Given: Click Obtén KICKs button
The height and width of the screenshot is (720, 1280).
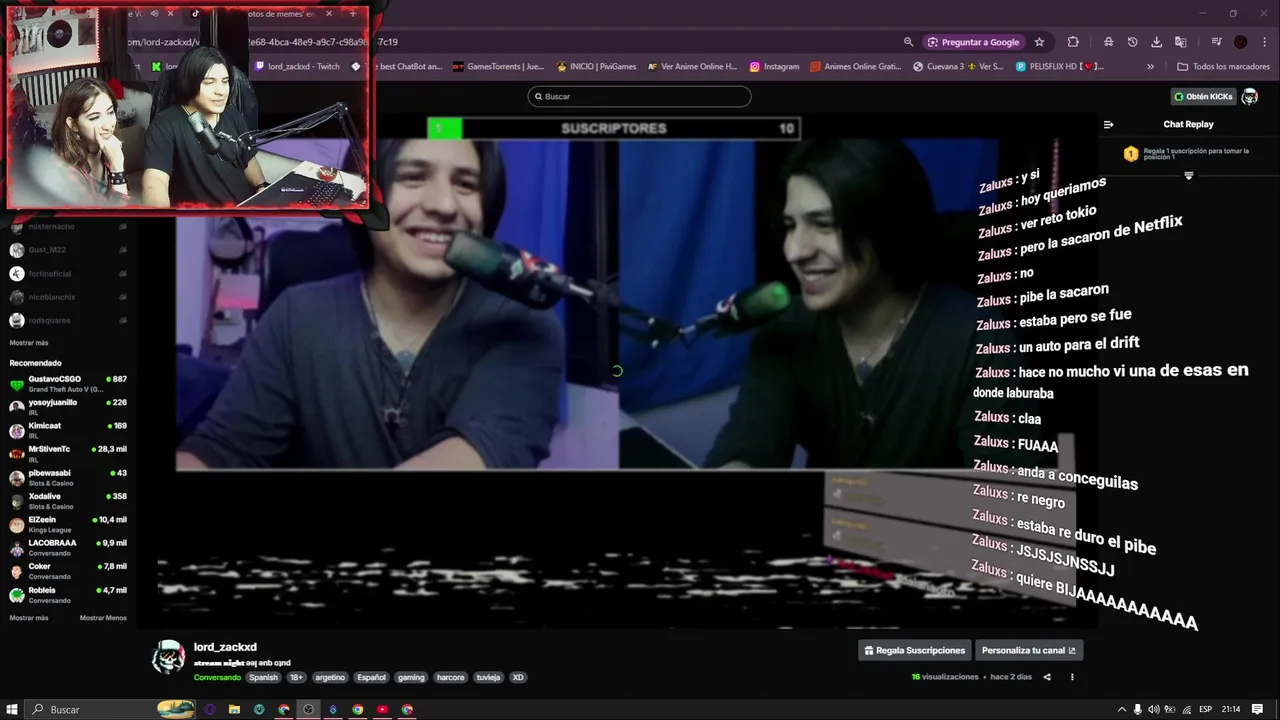Looking at the screenshot, I should coord(1203,96).
